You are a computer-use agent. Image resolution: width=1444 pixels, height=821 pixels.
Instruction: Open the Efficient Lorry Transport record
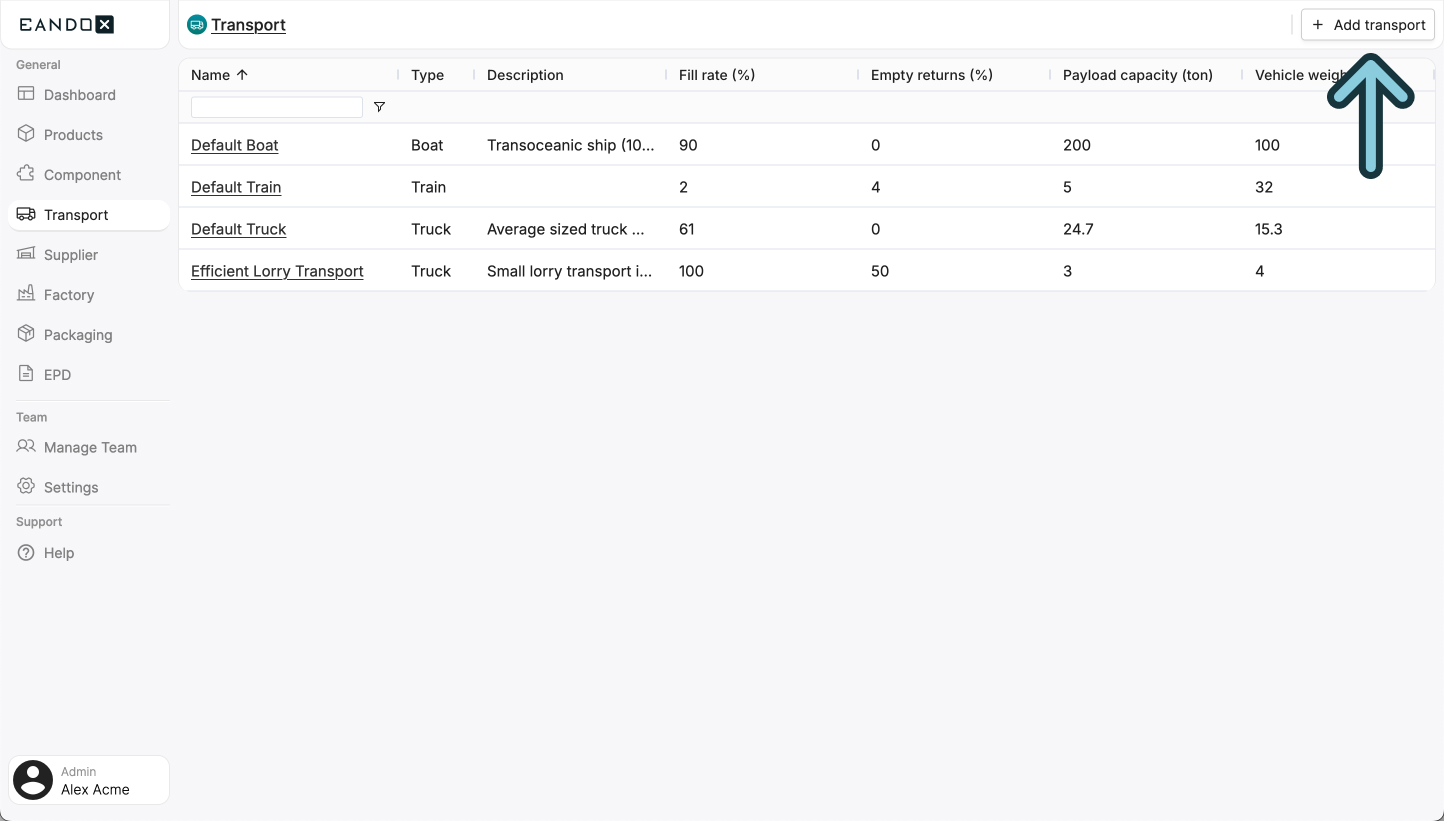[277, 271]
